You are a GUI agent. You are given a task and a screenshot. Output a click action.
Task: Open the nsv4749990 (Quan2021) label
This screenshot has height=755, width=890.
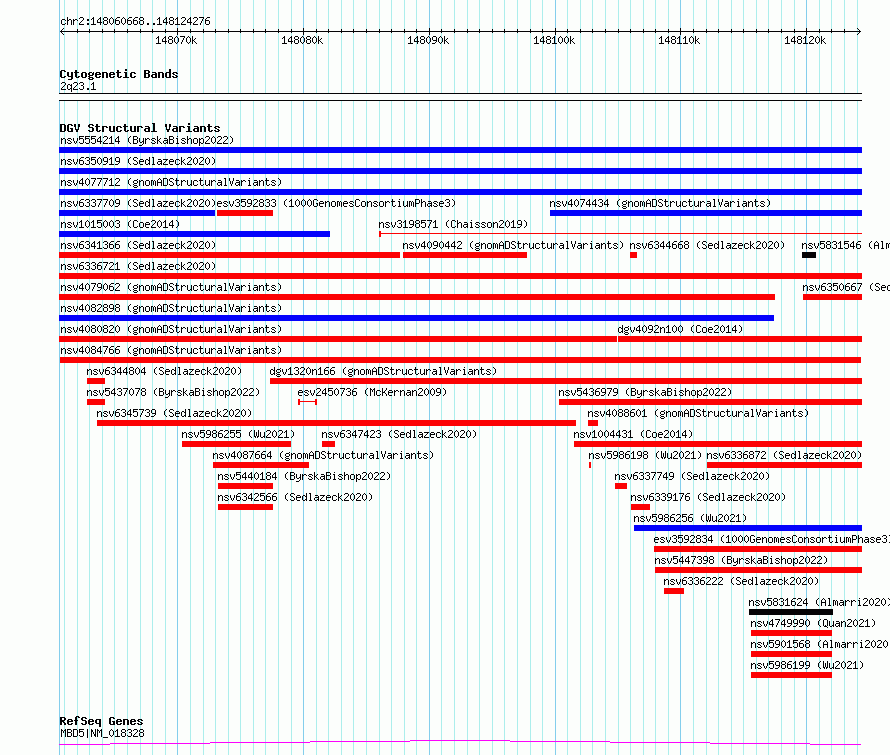coord(813,623)
